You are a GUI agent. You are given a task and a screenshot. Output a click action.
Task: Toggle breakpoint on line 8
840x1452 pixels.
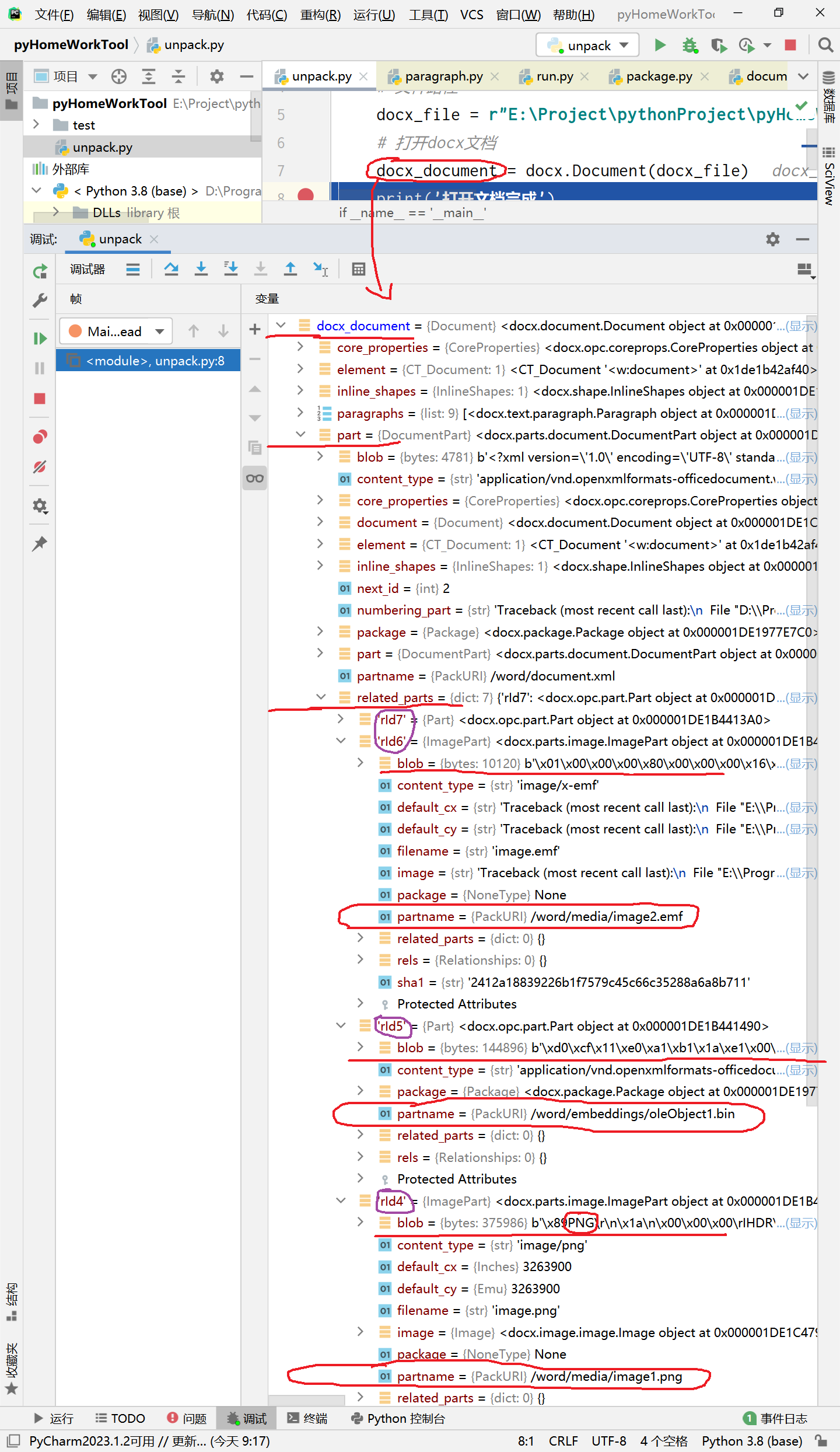tap(306, 195)
